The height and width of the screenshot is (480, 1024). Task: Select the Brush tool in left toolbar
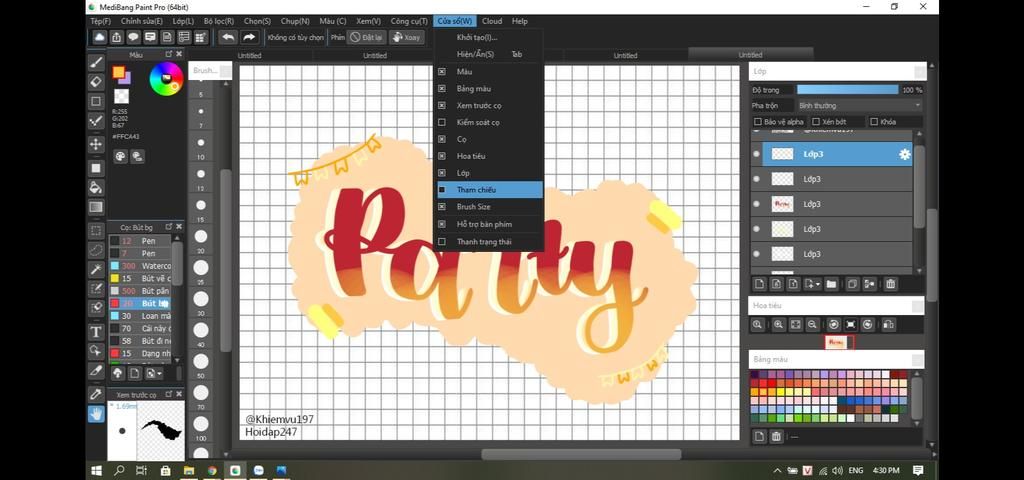pos(96,63)
